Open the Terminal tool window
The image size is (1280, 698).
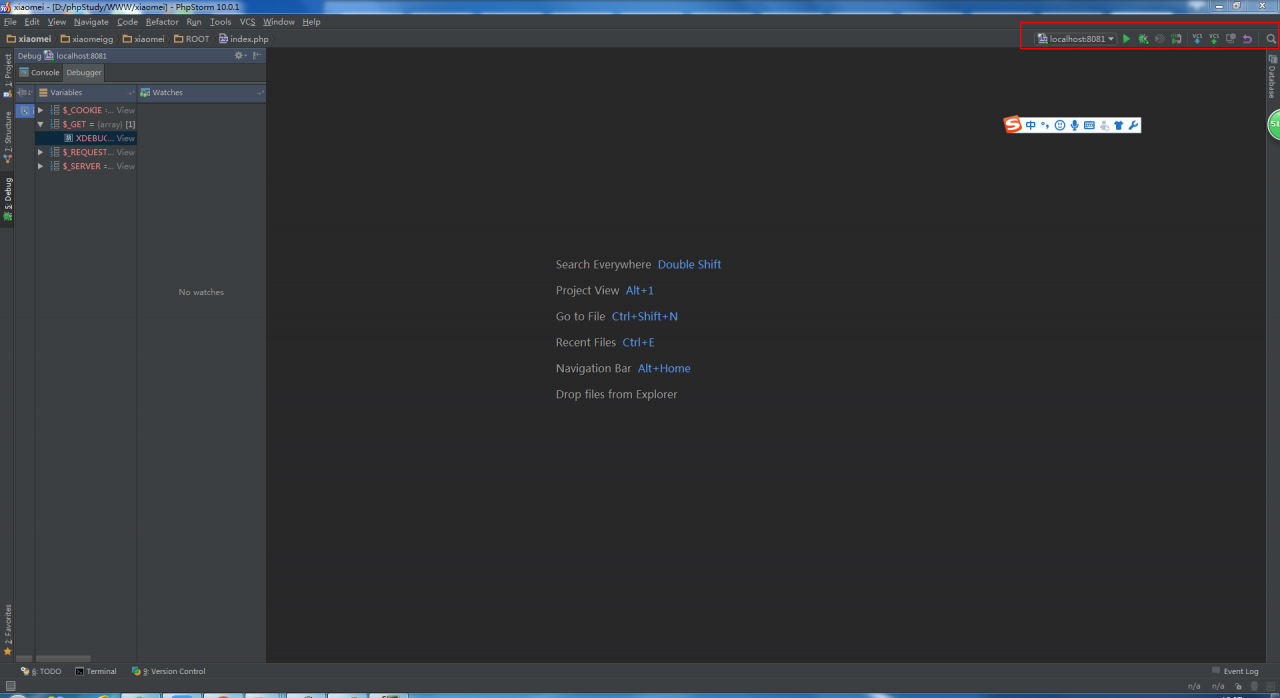click(96, 671)
